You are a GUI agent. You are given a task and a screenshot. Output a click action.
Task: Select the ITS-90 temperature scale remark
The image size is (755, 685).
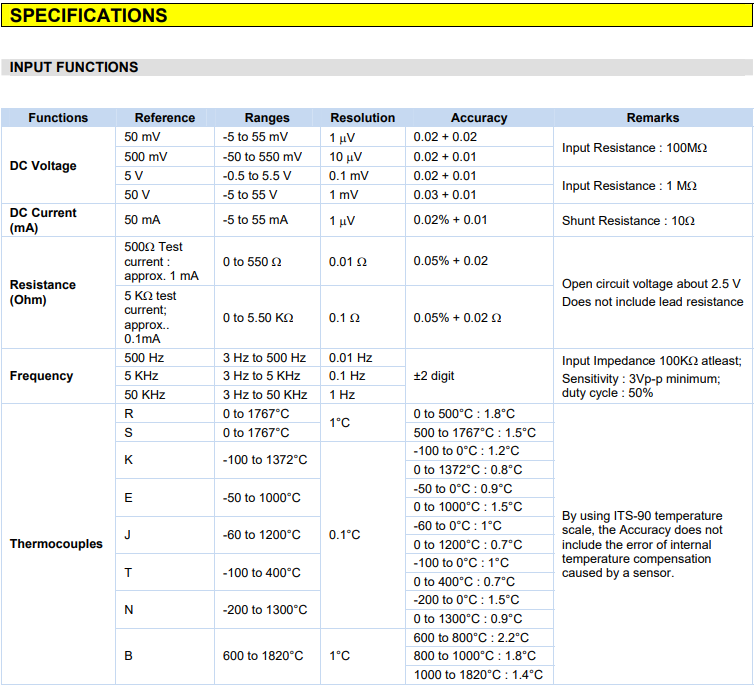[x=642, y=544]
